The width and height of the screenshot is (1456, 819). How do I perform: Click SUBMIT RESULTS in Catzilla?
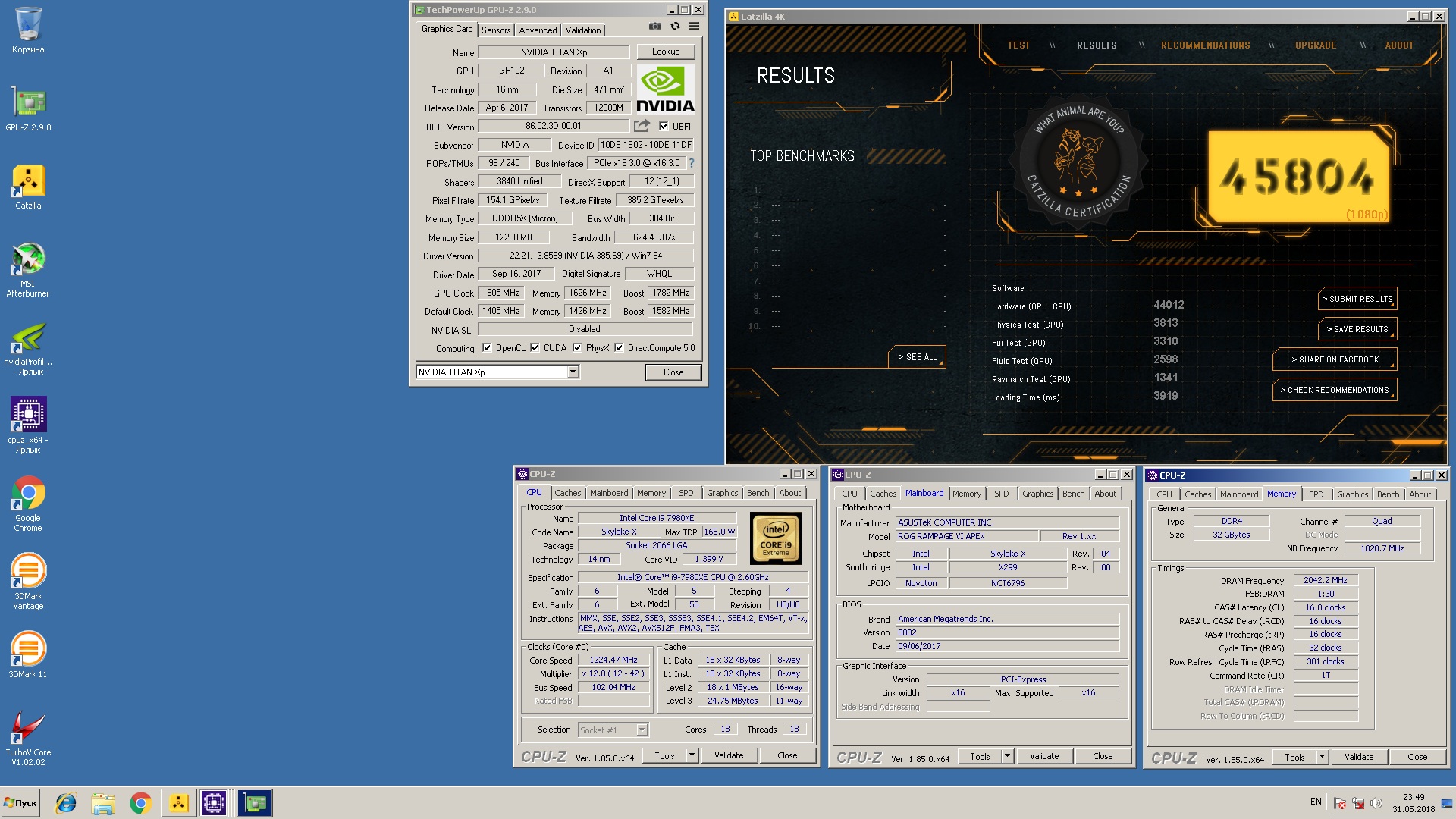point(1357,299)
